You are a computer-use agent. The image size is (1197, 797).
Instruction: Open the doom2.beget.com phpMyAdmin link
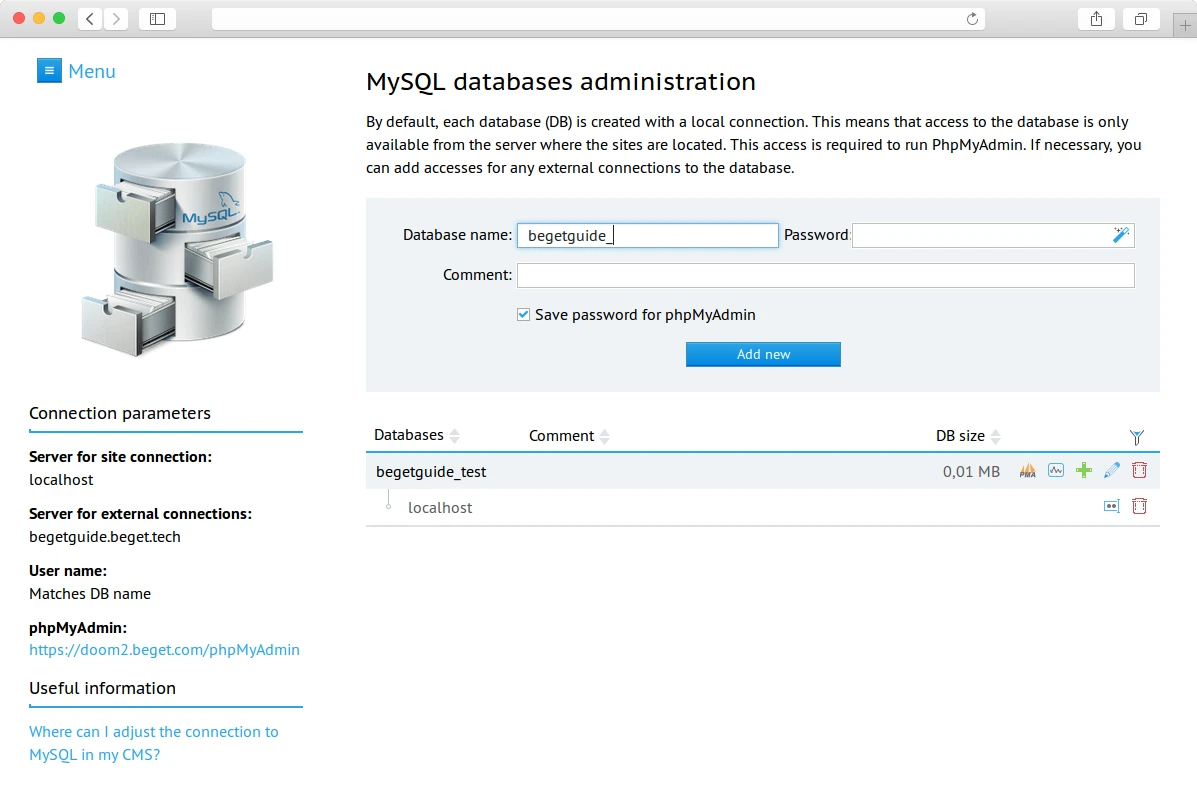pos(164,649)
